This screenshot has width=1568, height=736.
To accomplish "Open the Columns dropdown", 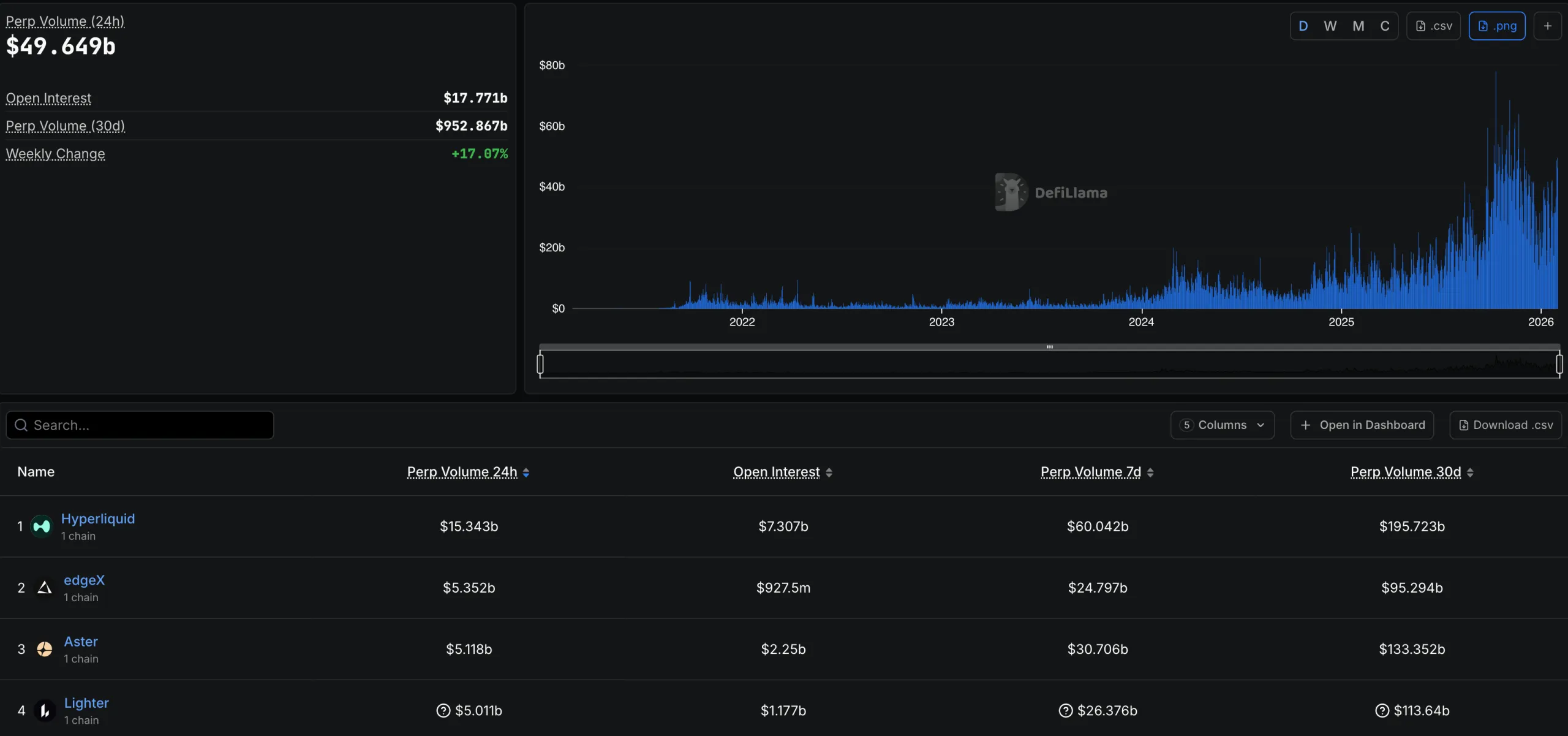I will pyautogui.click(x=1222, y=425).
